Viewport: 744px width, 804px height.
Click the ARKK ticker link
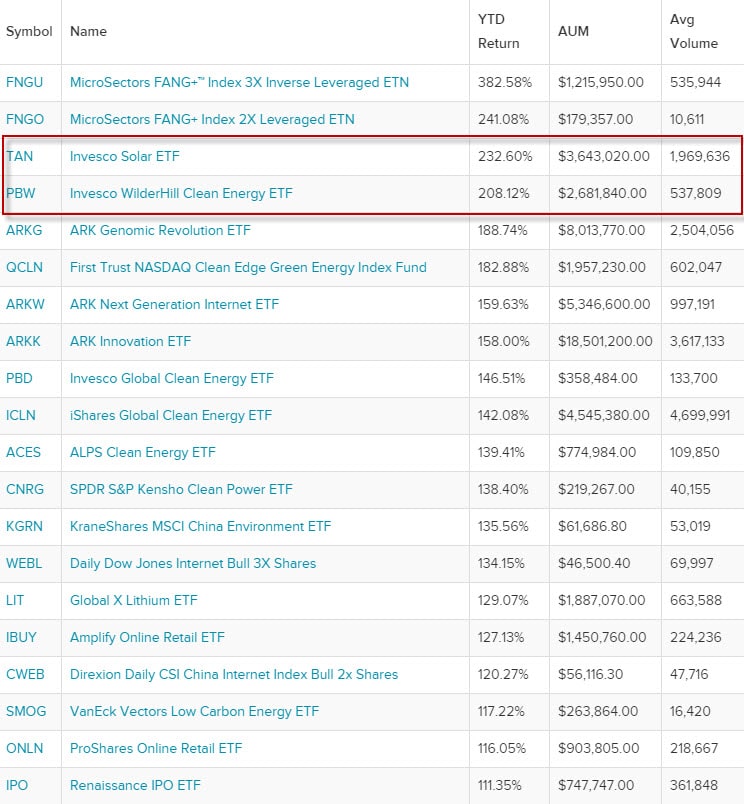(x=23, y=341)
